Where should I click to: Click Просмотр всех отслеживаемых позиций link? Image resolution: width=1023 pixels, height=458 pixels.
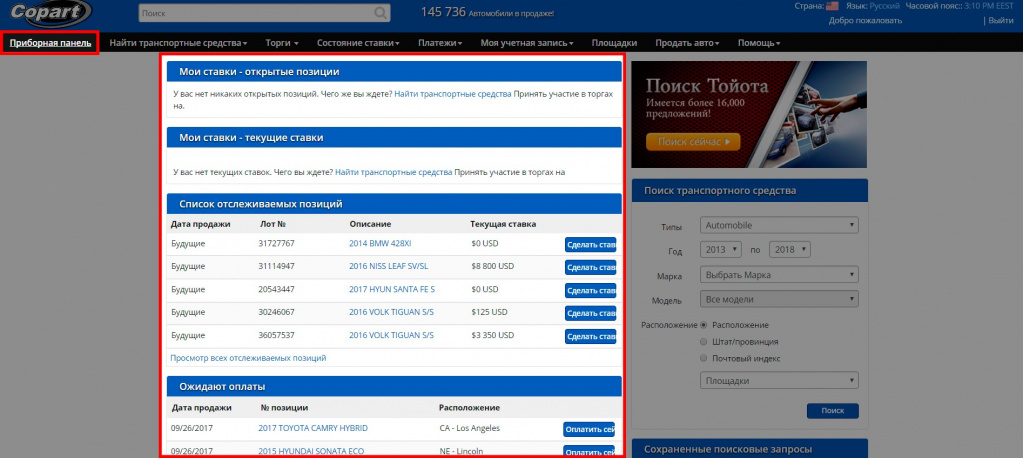coord(248,358)
